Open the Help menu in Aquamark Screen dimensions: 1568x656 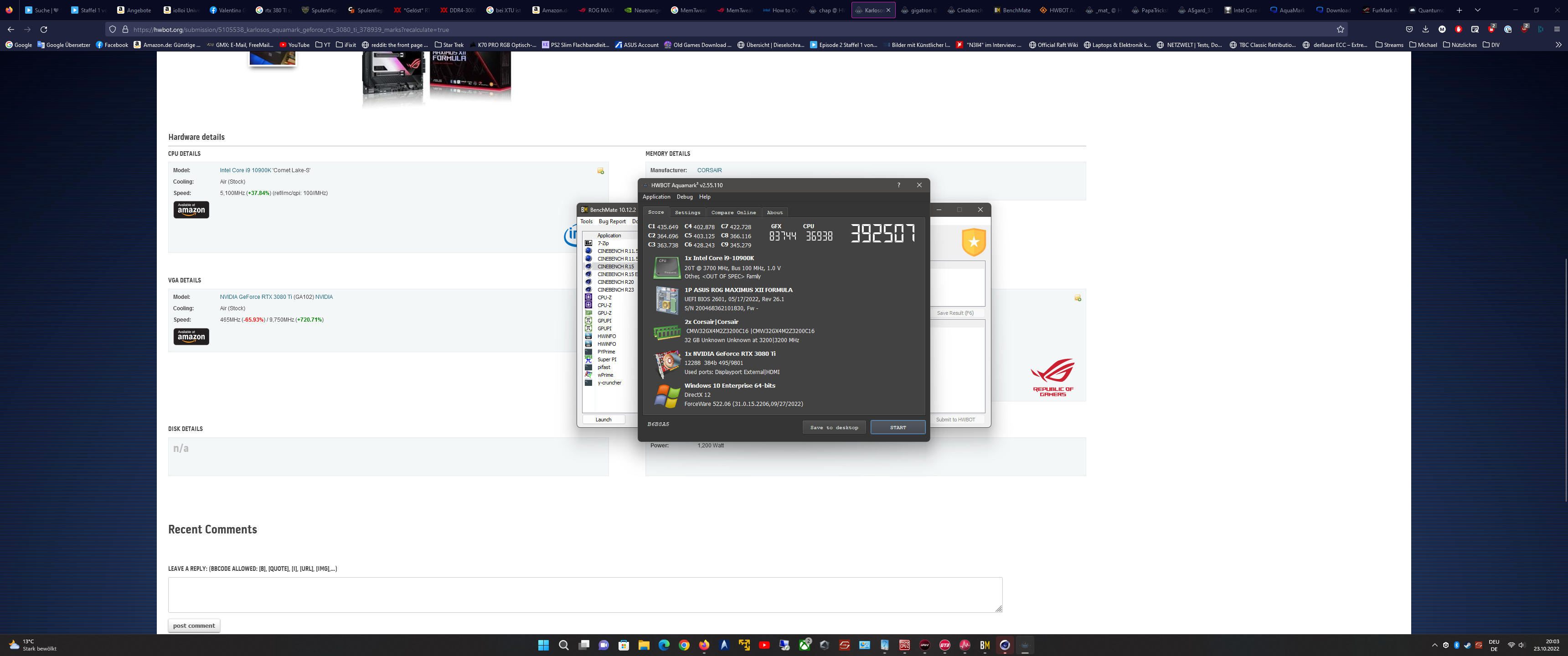click(x=704, y=196)
